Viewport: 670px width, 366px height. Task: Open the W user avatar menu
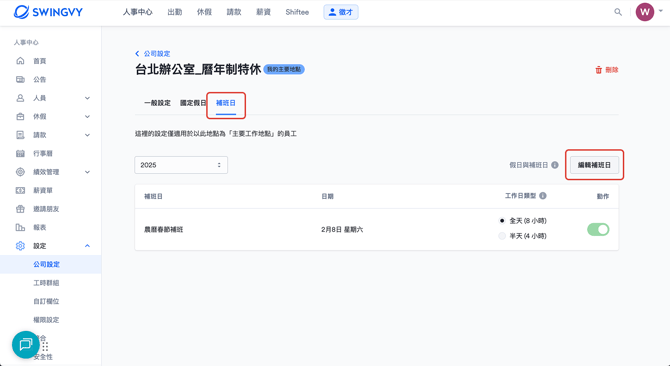(645, 12)
